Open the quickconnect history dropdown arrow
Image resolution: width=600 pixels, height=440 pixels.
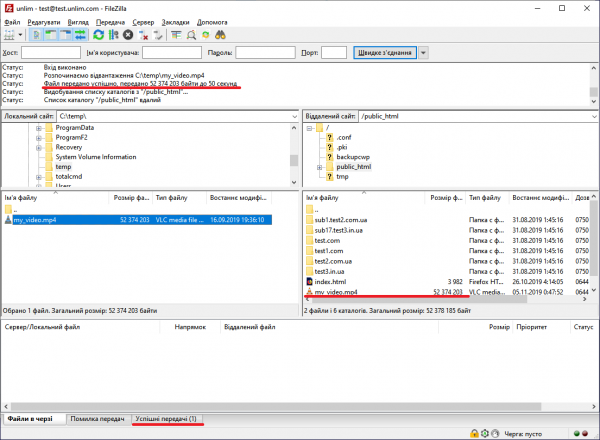(424, 52)
